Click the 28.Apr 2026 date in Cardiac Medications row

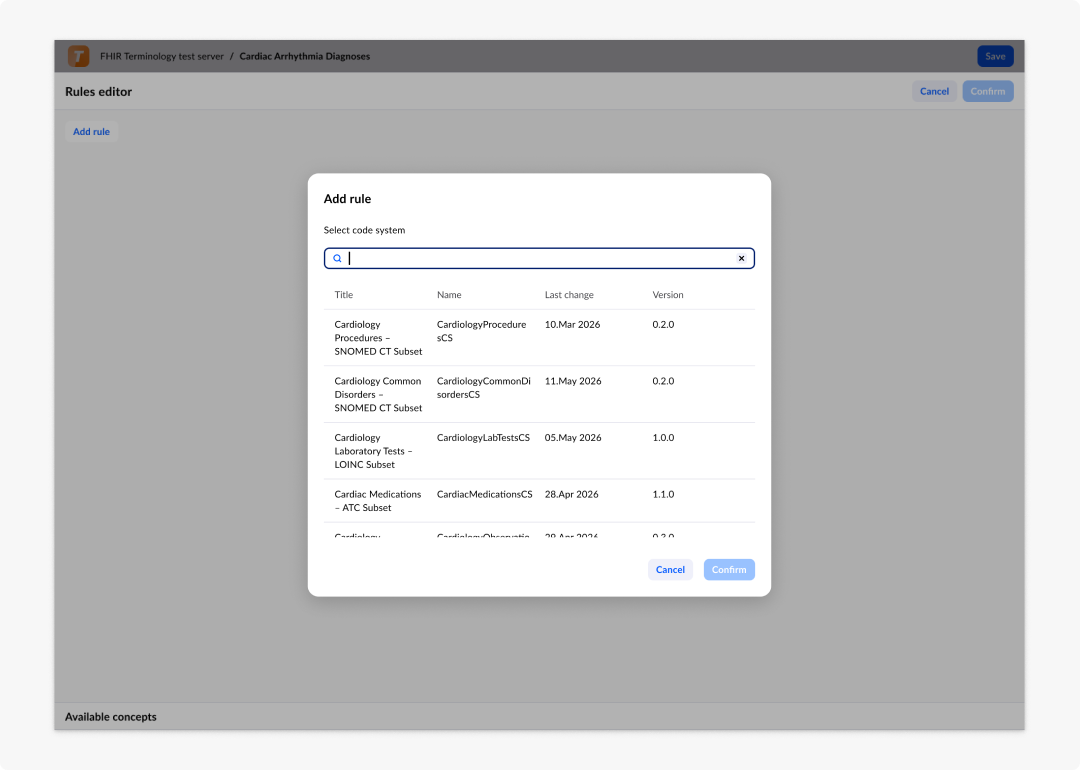point(572,494)
